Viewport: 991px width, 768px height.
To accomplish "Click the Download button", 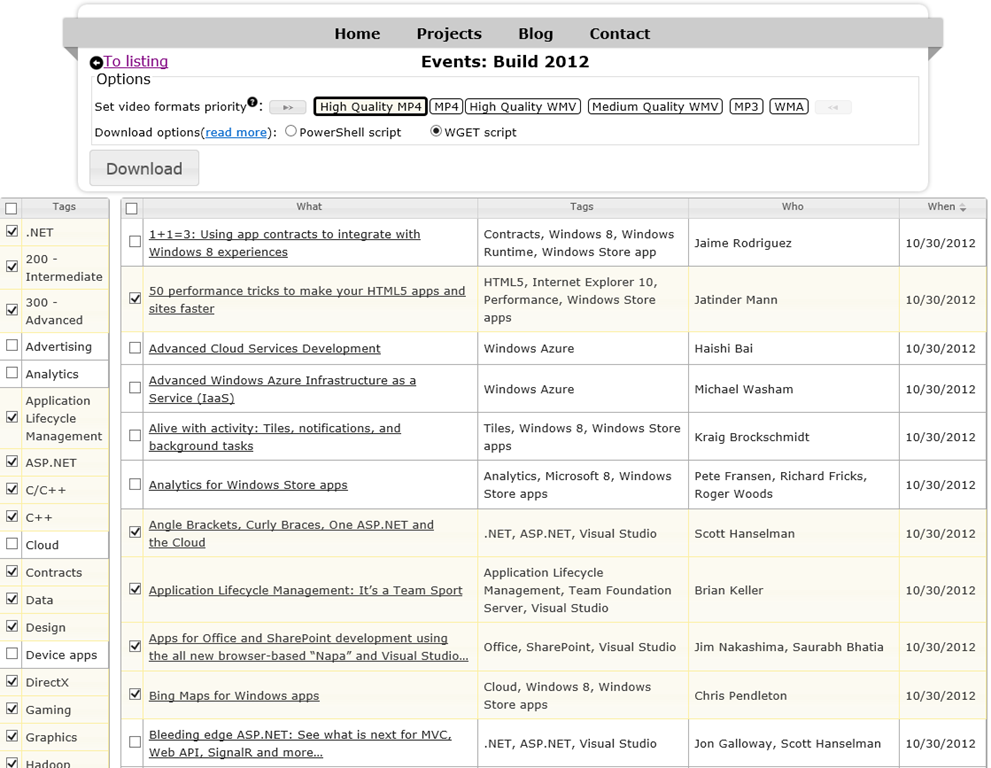I will [x=144, y=168].
